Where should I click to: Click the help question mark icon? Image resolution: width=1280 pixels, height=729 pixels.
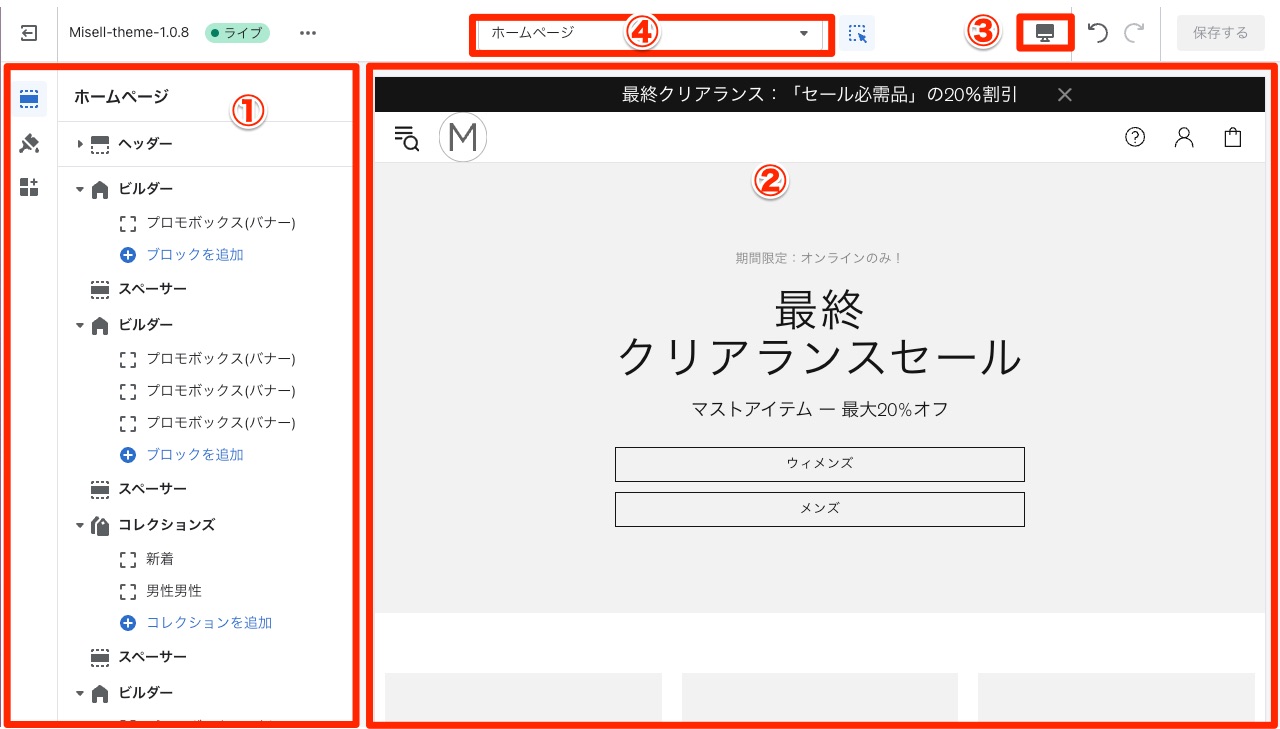pos(1135,138)
